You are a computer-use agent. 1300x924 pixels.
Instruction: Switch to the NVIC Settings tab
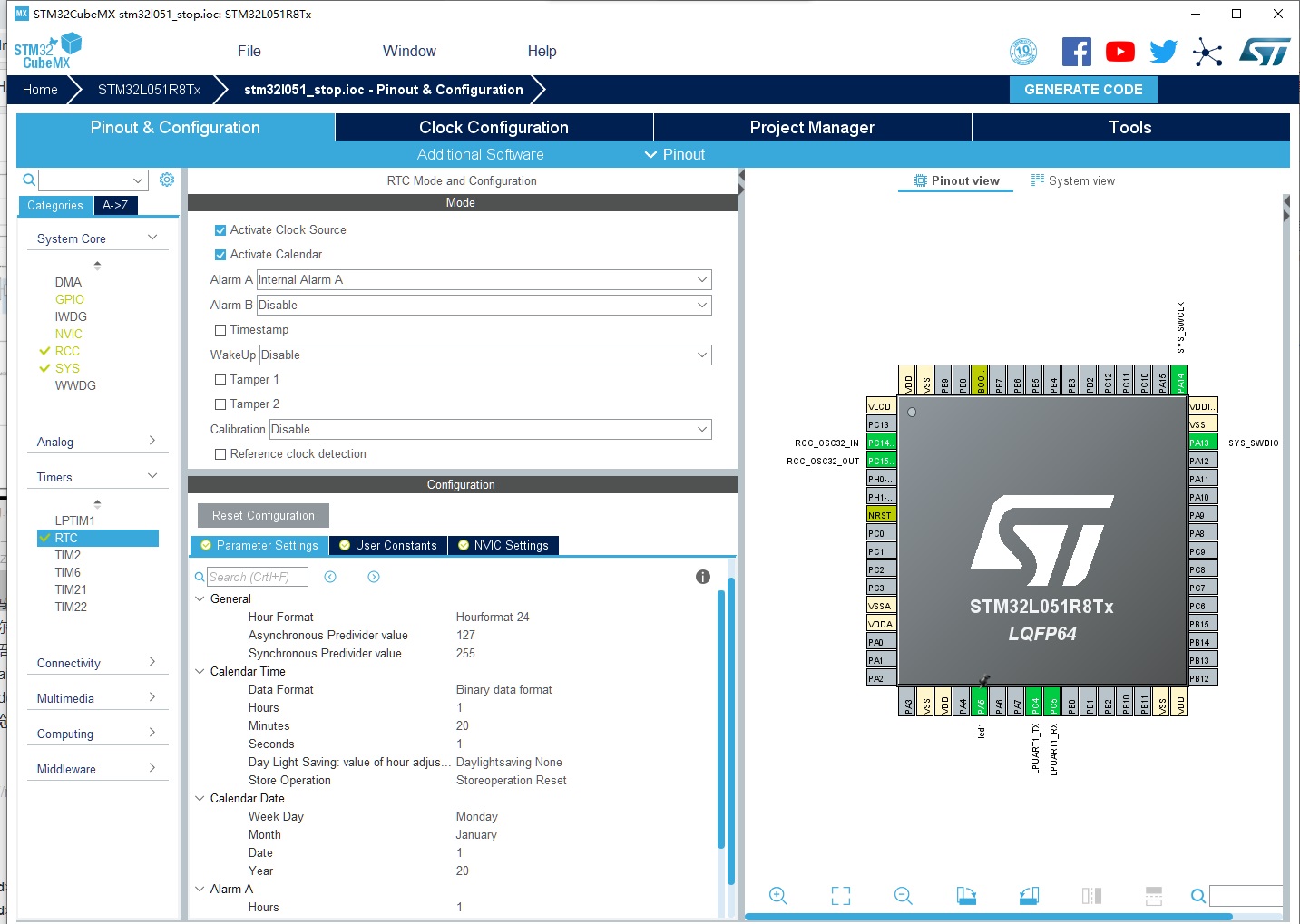pos(503,545)
